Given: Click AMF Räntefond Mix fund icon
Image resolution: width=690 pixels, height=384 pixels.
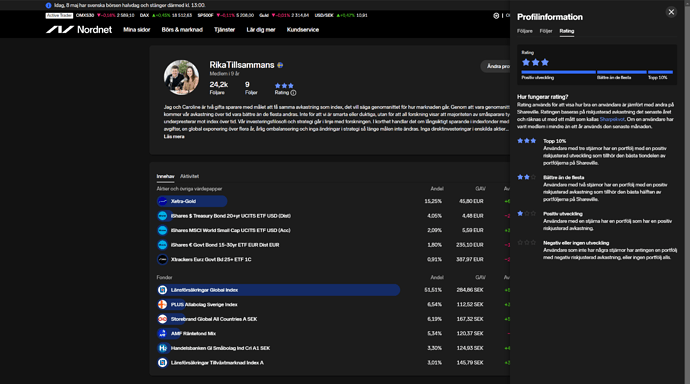Looking at the screenshot, I should point(162,333).
